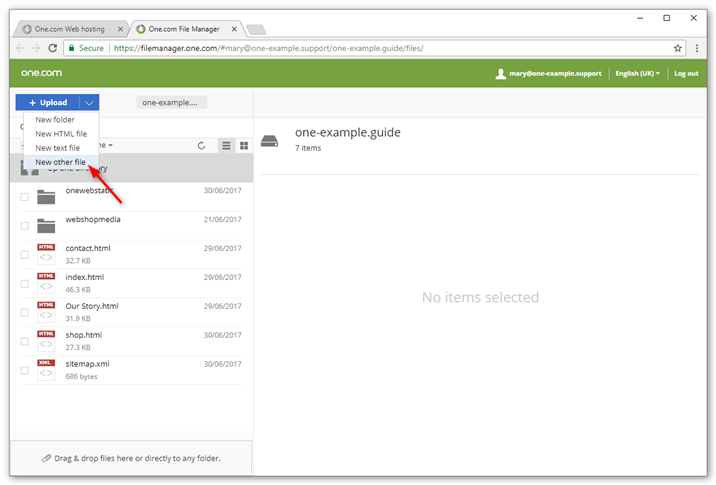
Task: Tick the Our Story.html checkbox
Action: (25, 312)
